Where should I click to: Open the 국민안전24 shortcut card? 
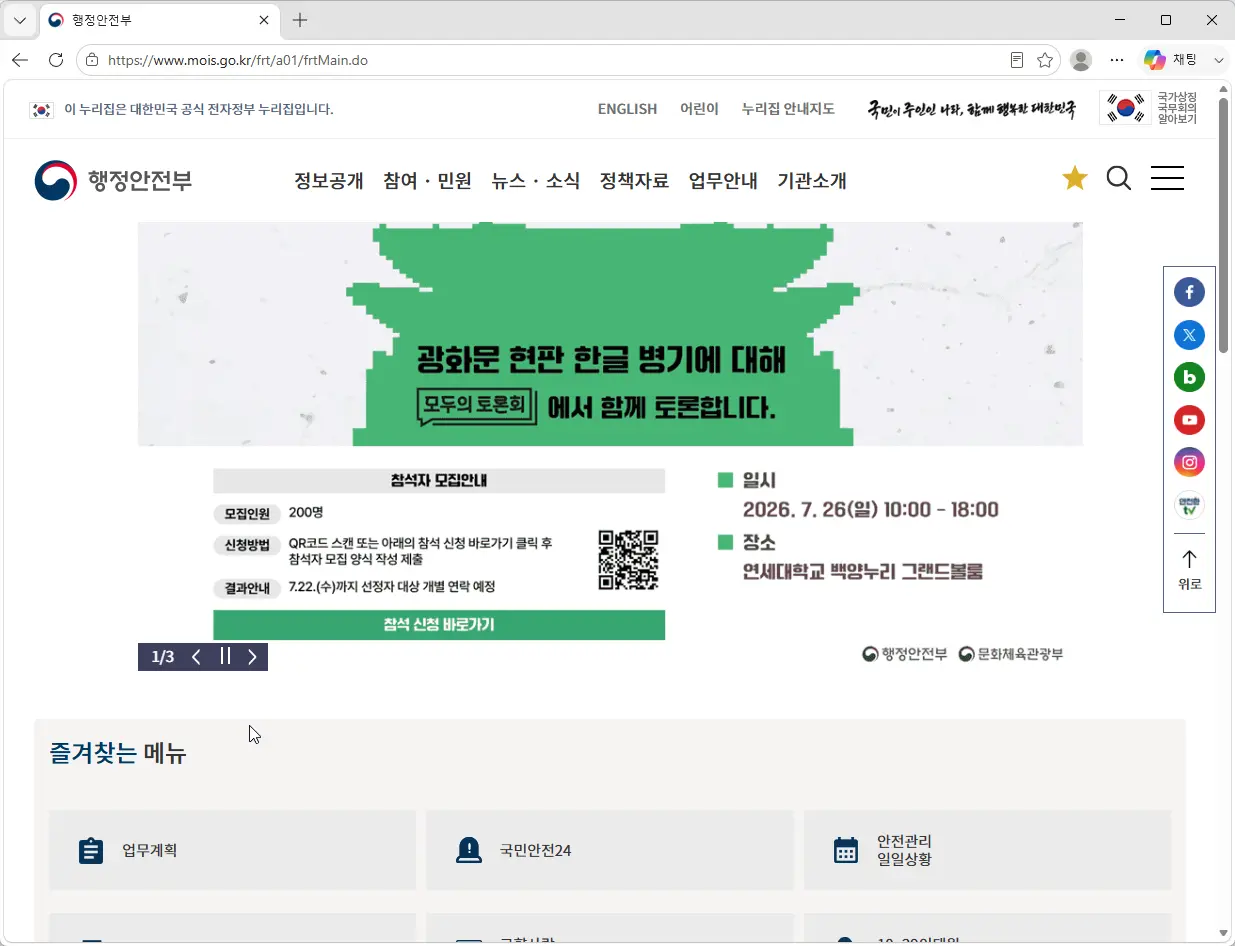[610, 850]
